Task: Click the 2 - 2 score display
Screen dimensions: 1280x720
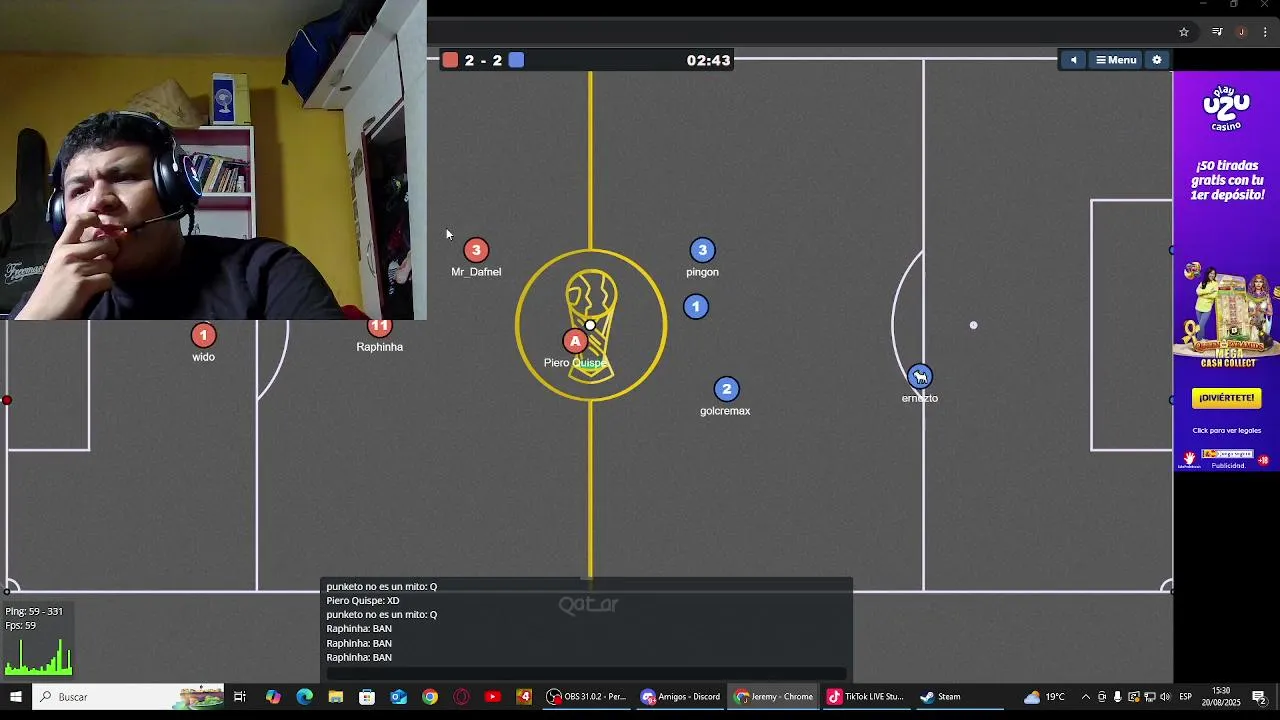Action: (483, 60)
